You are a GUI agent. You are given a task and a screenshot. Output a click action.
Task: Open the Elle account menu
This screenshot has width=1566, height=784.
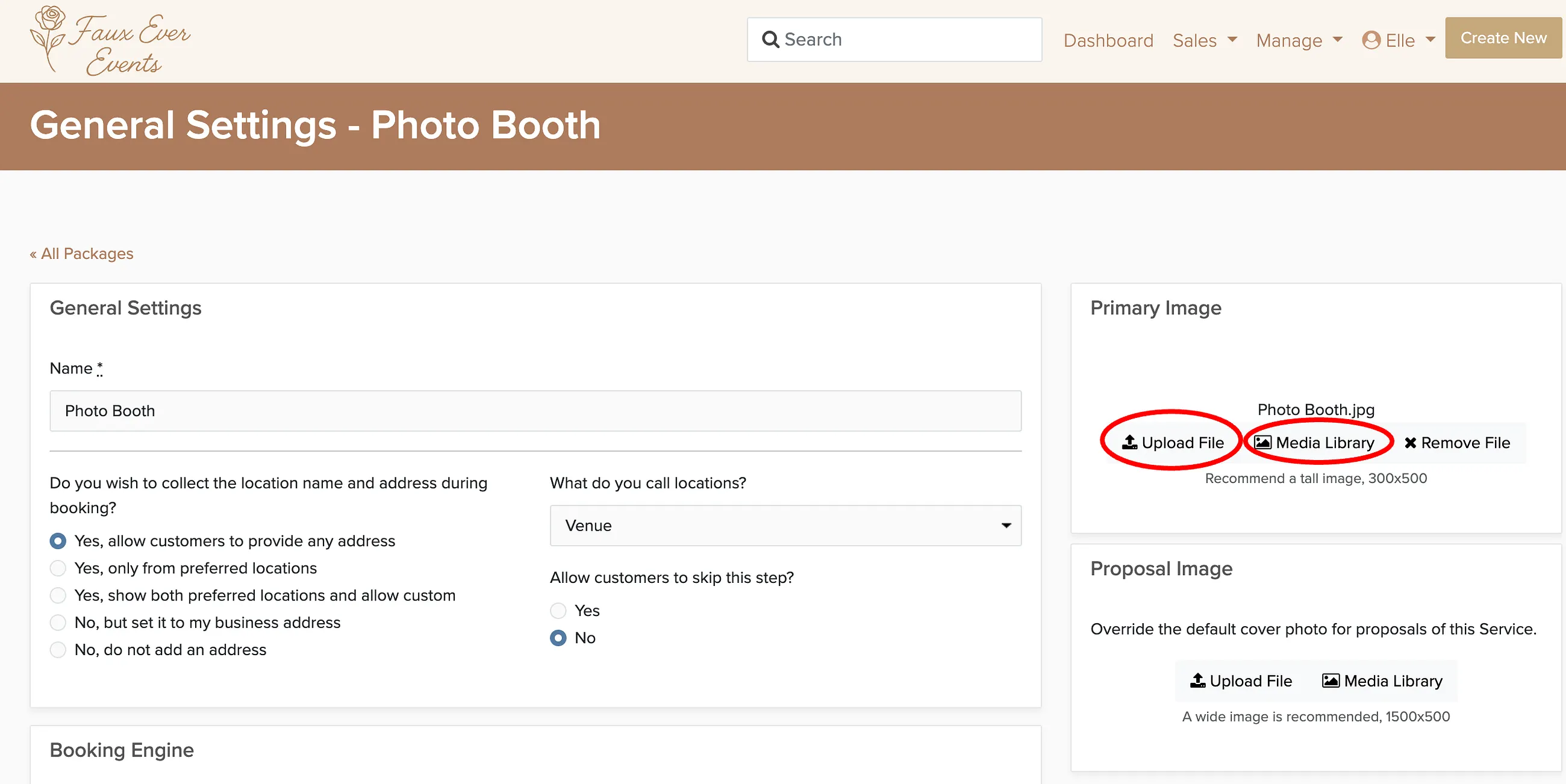click(x=1399, y=40)
